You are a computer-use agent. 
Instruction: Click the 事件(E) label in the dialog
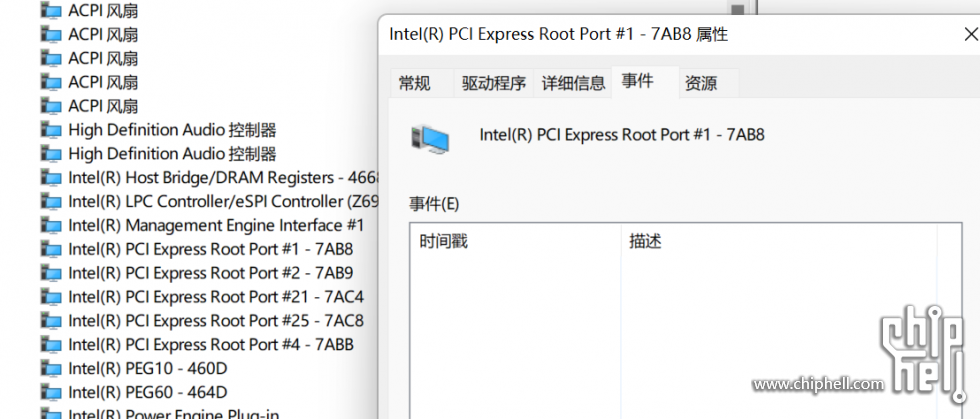tap(434, 204)
